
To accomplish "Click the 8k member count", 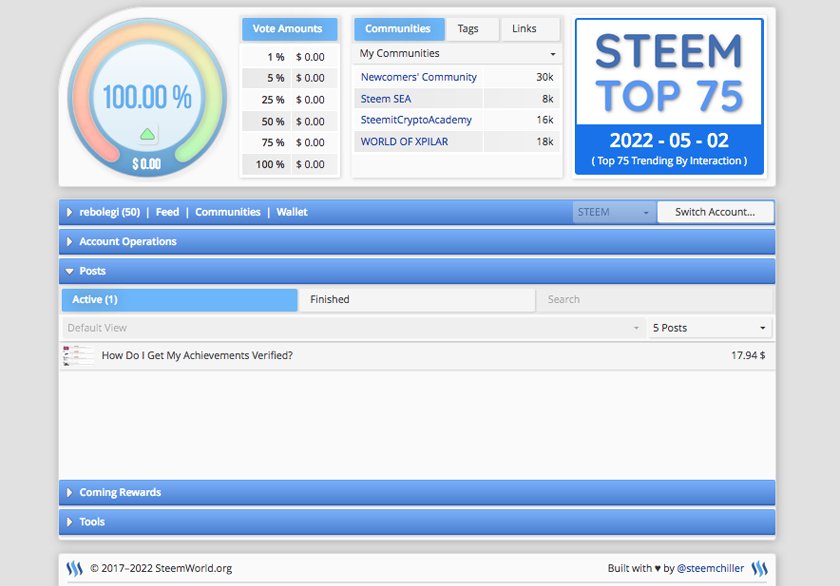I will tap(548, 99).
